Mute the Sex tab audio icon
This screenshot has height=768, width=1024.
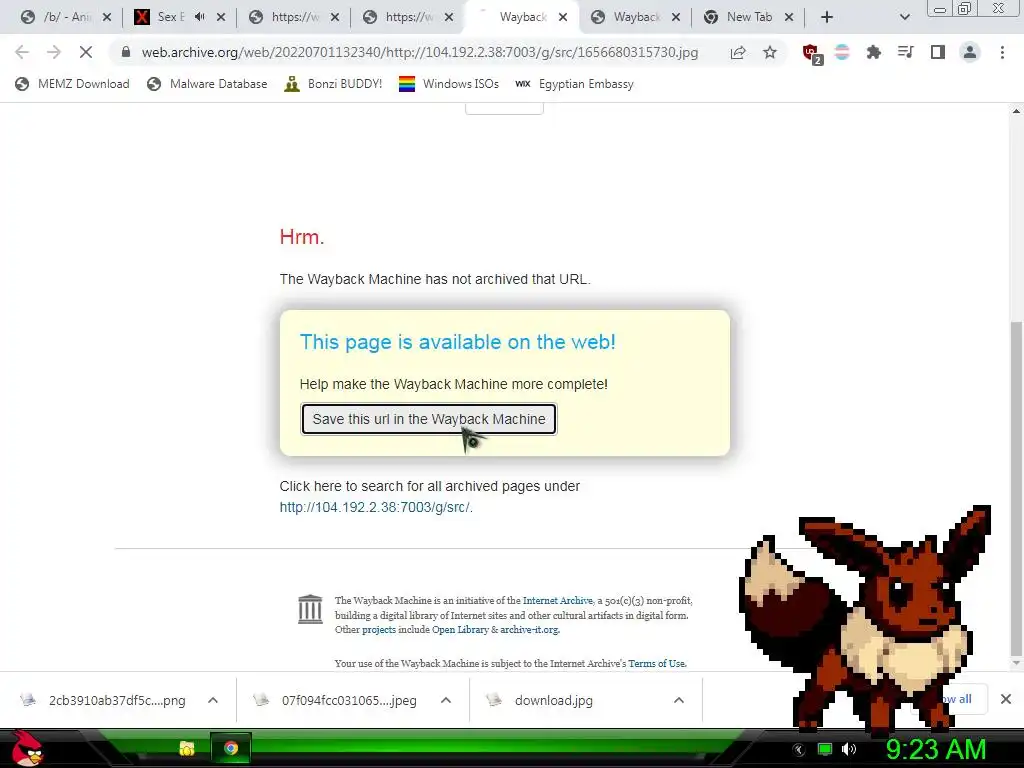tap(200, 17)
